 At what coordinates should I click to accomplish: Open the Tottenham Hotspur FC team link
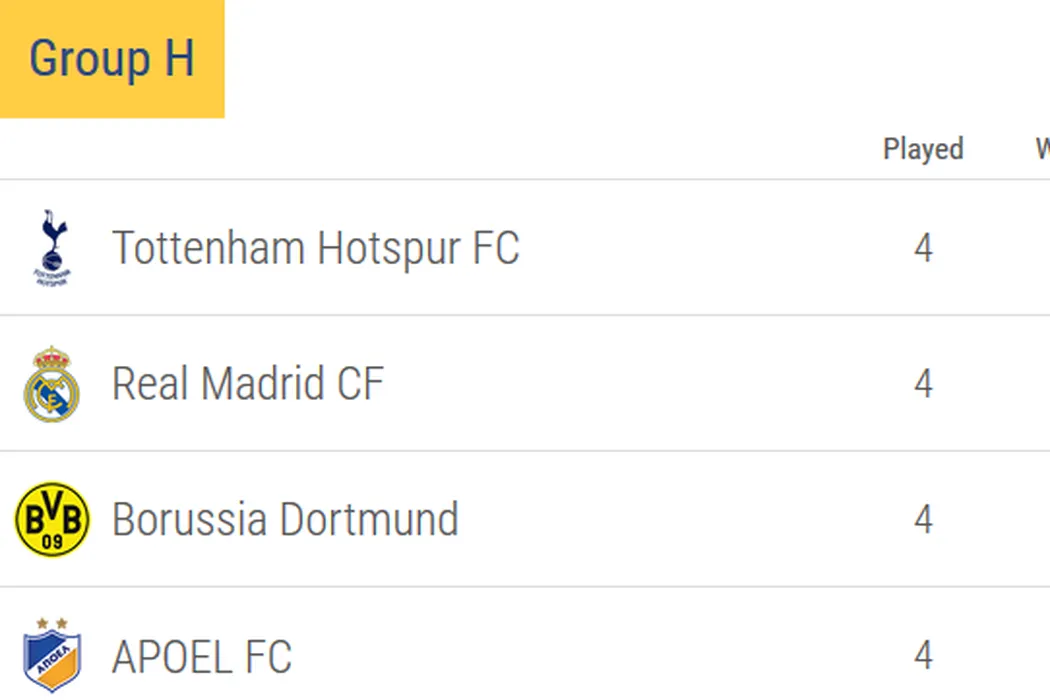[315, 248]
